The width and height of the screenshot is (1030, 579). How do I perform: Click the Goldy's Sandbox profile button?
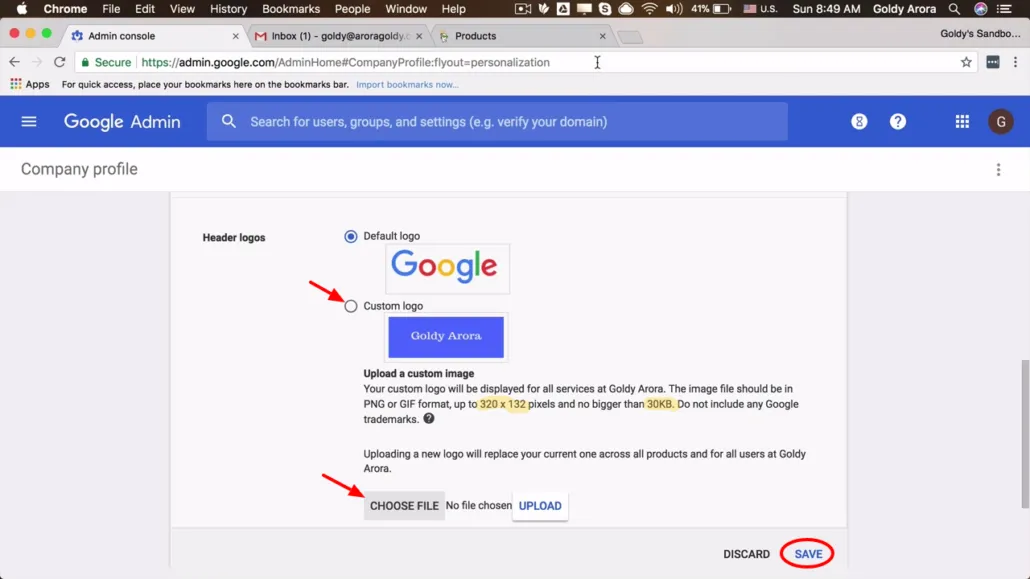[979, 34]
